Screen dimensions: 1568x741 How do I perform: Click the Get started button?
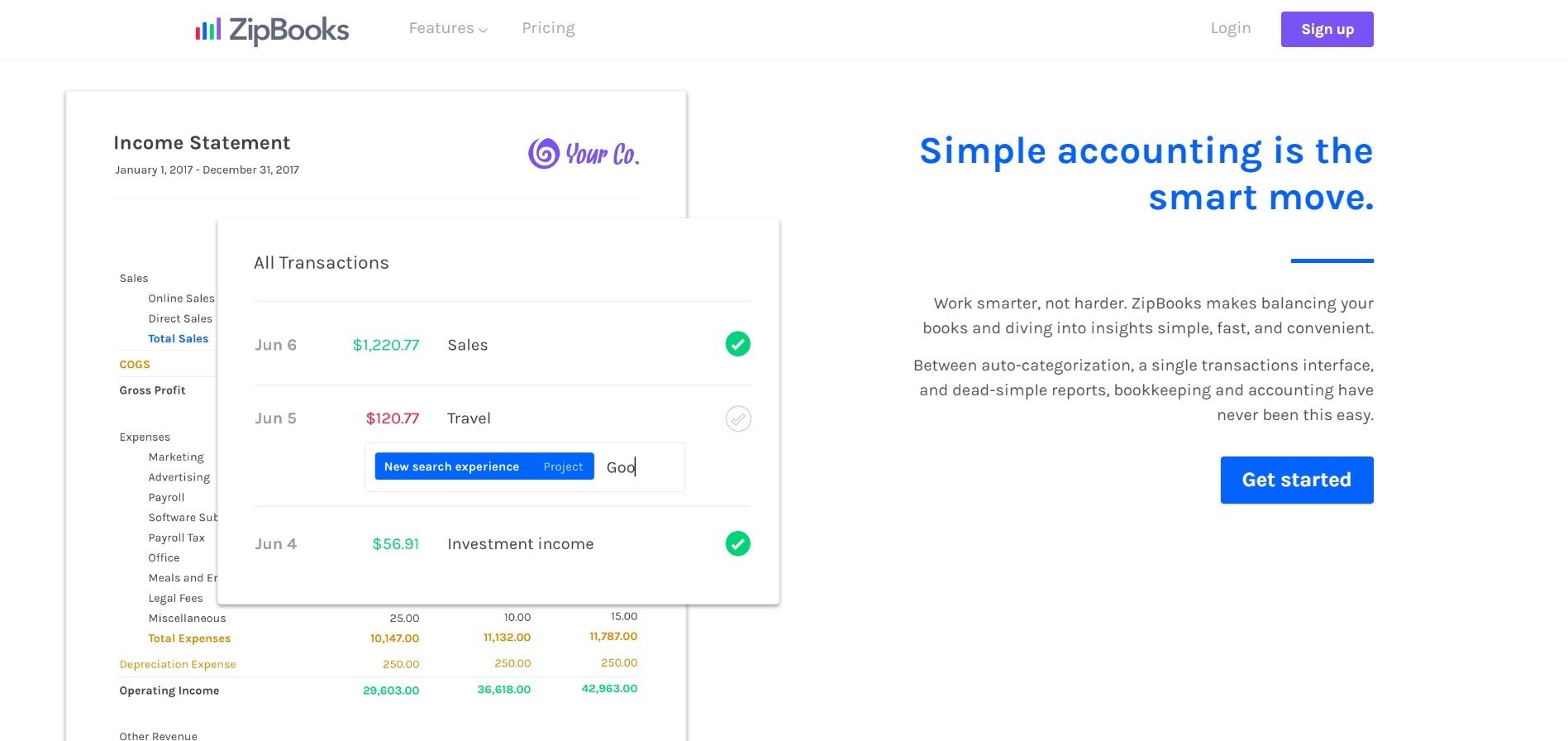1296,480
